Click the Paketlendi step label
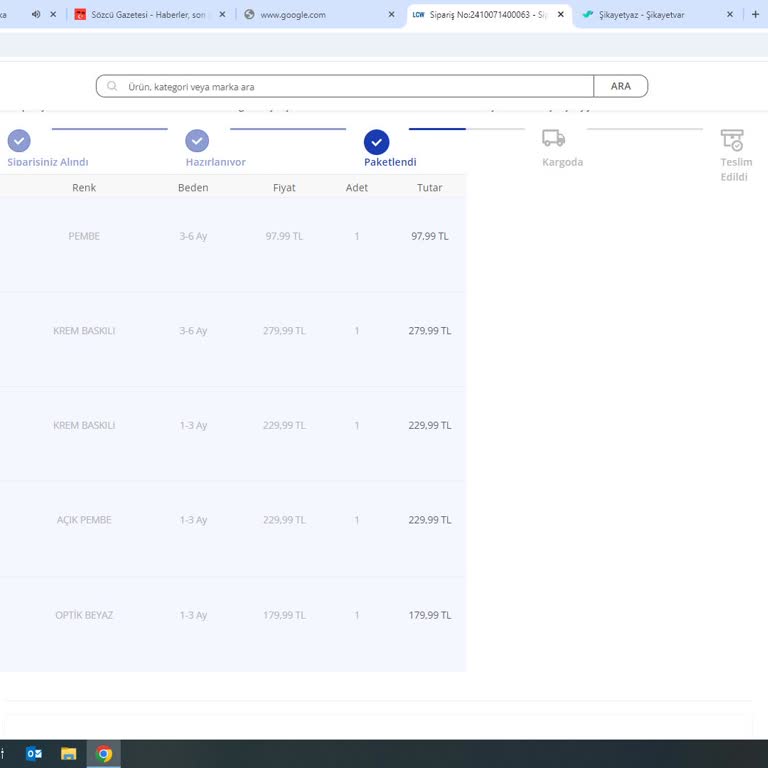 [390, 162]
